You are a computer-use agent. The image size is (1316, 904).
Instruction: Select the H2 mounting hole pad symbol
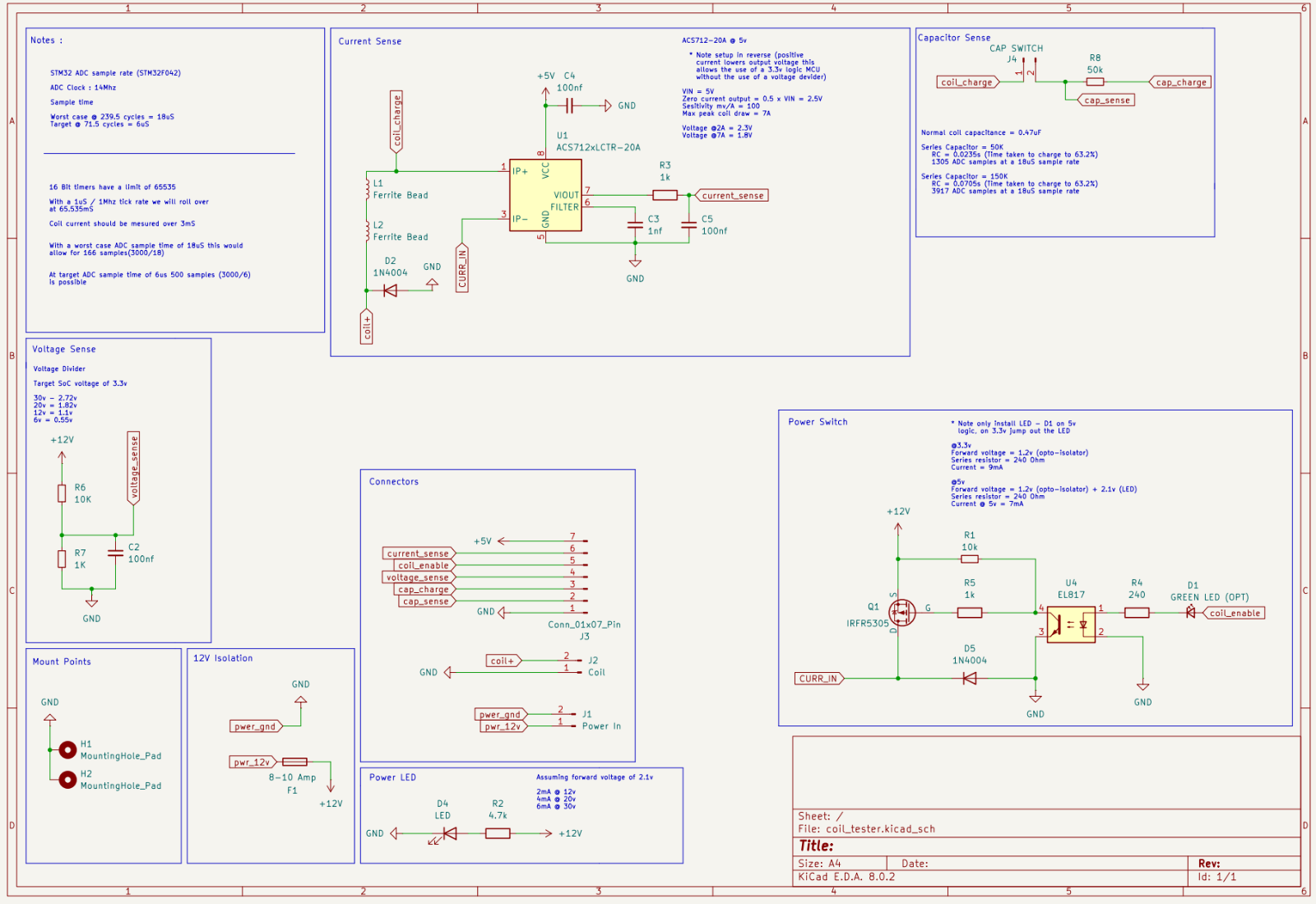click(67, 780)
